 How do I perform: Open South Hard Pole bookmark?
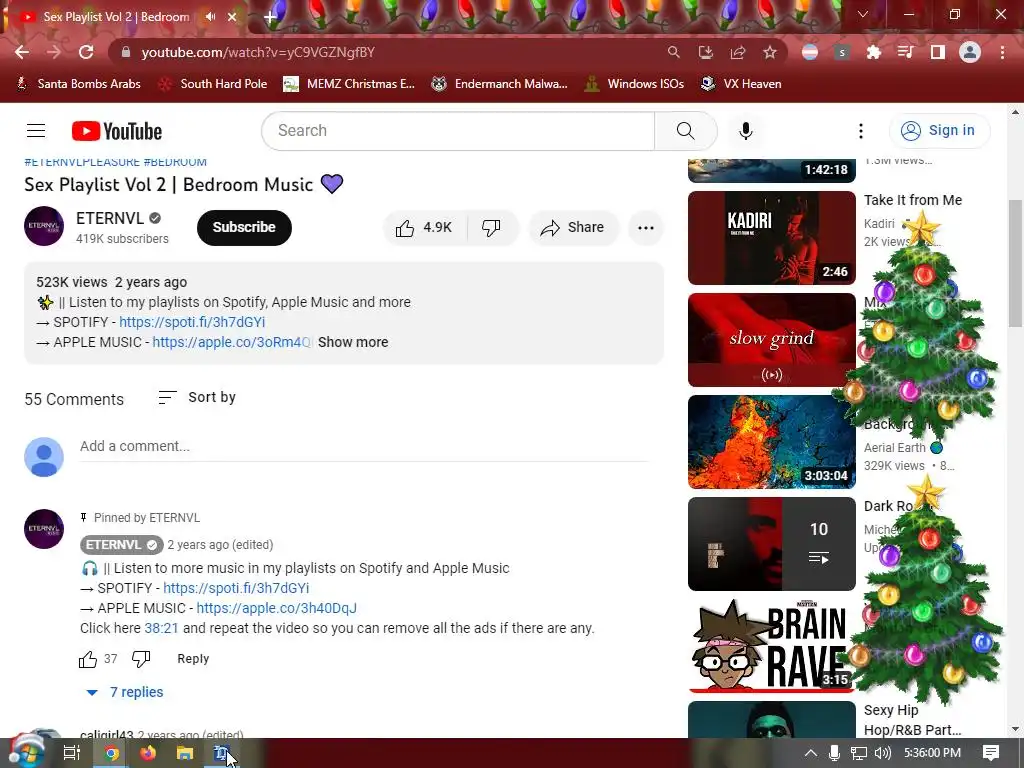pyautogui.click(x=214, y=84)
